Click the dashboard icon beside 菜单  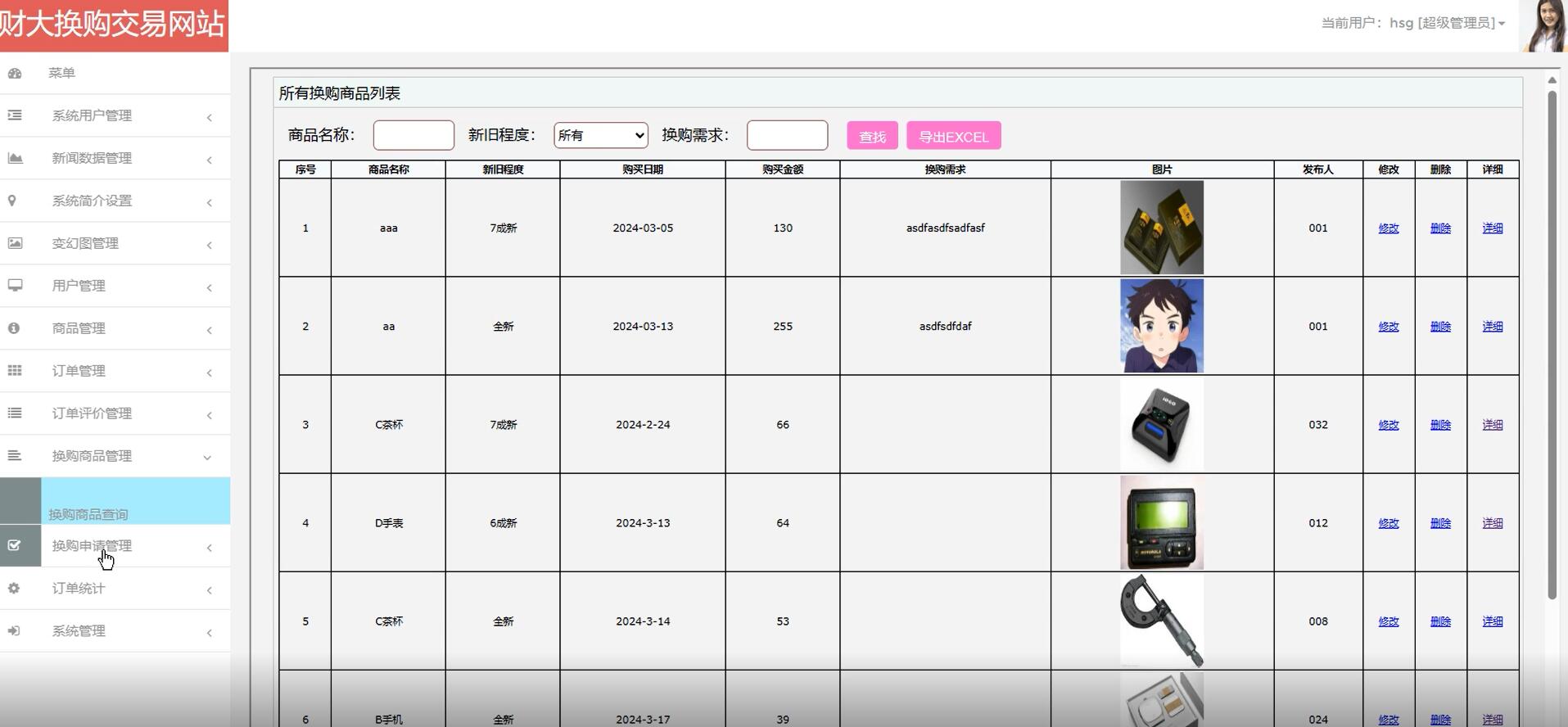15,73
